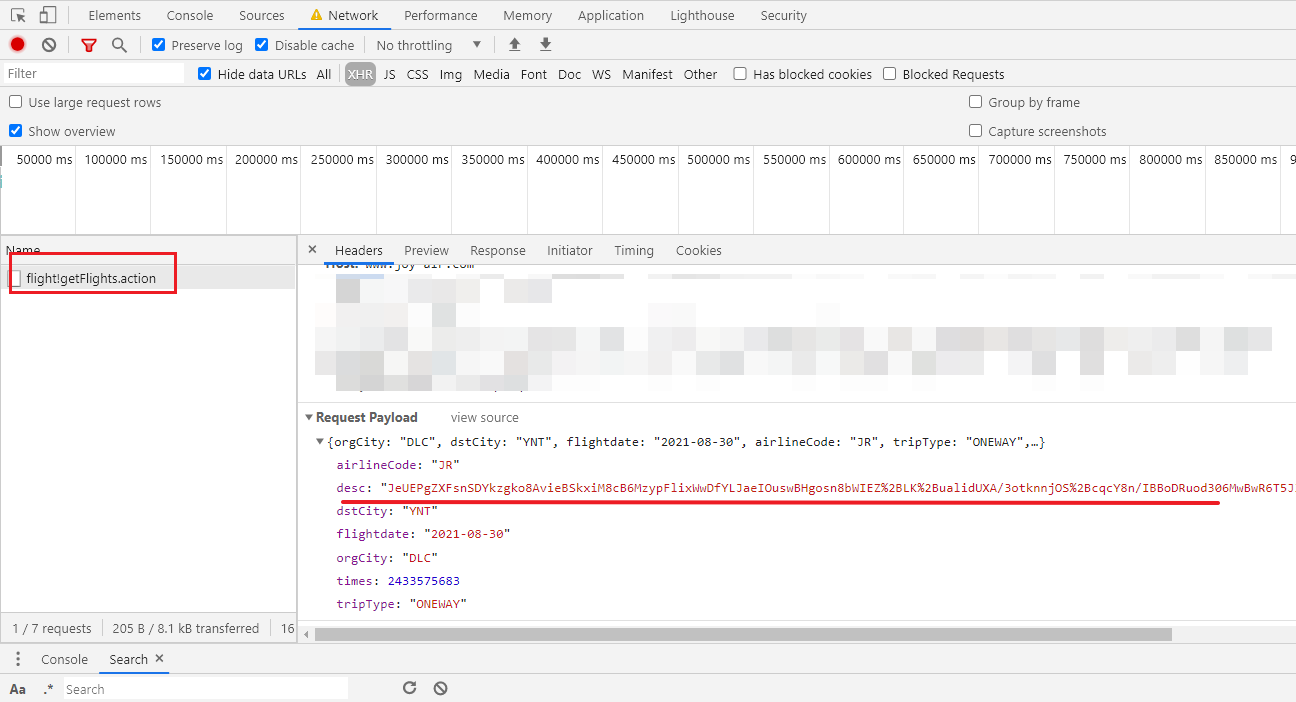Clear the network log
This screenshot has height=702, width=1296.
[x=49, y=45]
